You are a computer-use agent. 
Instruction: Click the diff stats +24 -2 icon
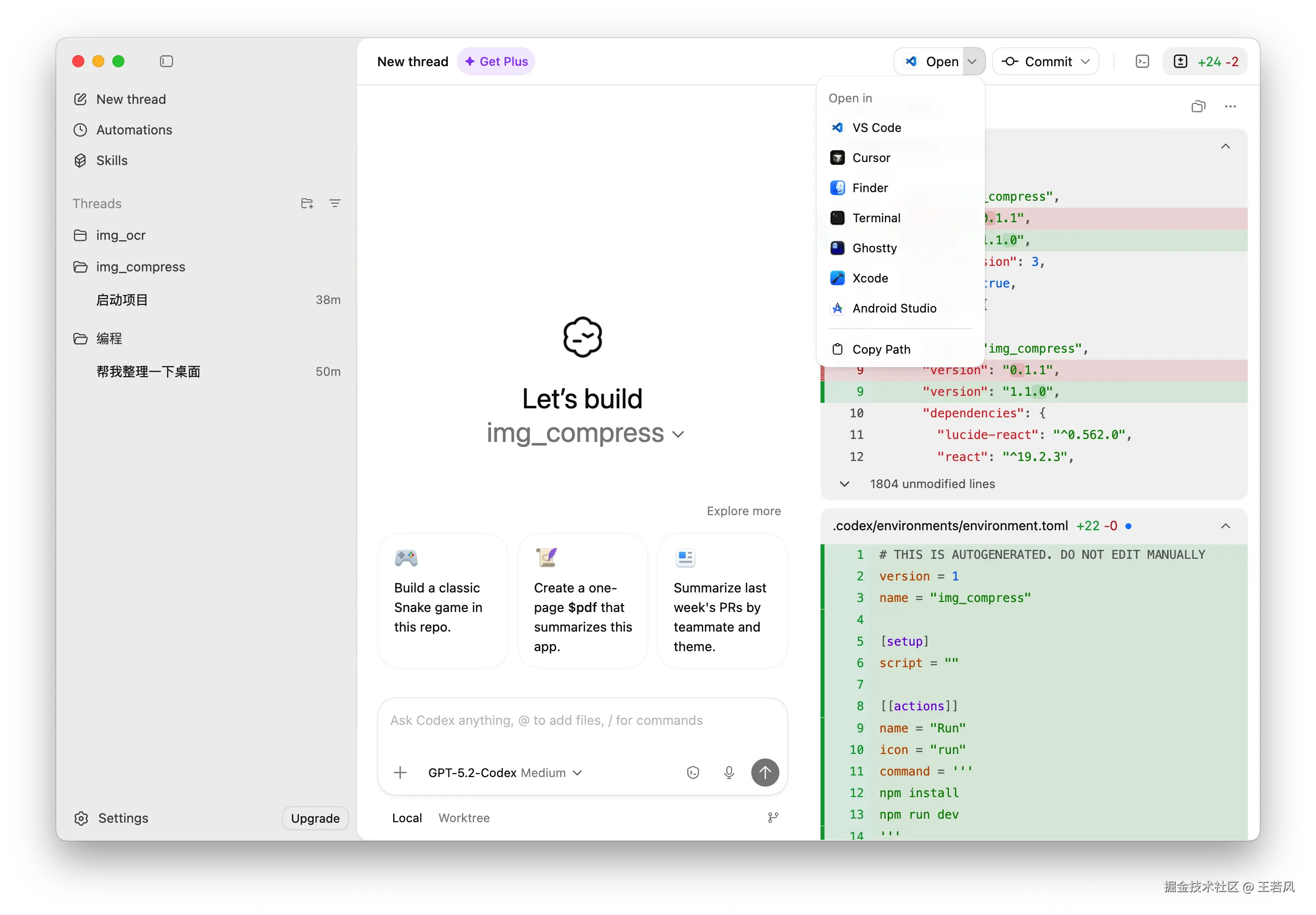click(1205, 61)
